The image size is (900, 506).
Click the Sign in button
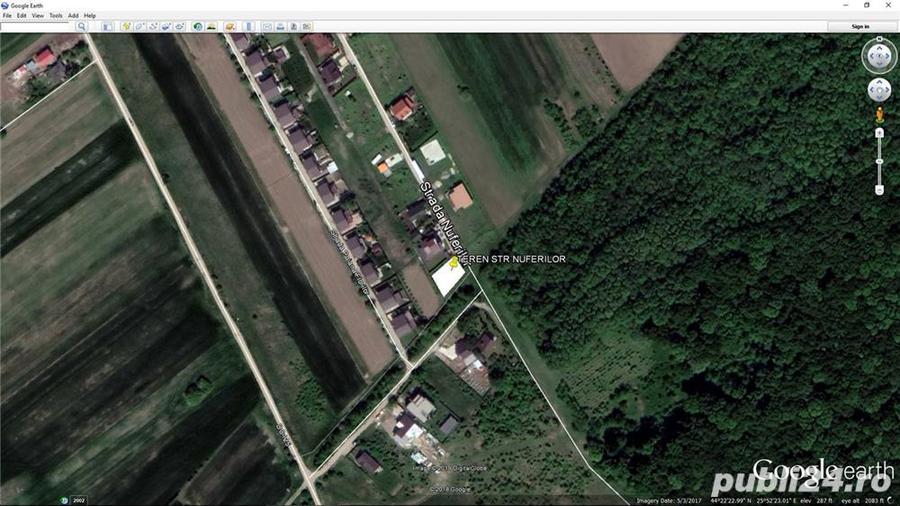coord(860,26)
